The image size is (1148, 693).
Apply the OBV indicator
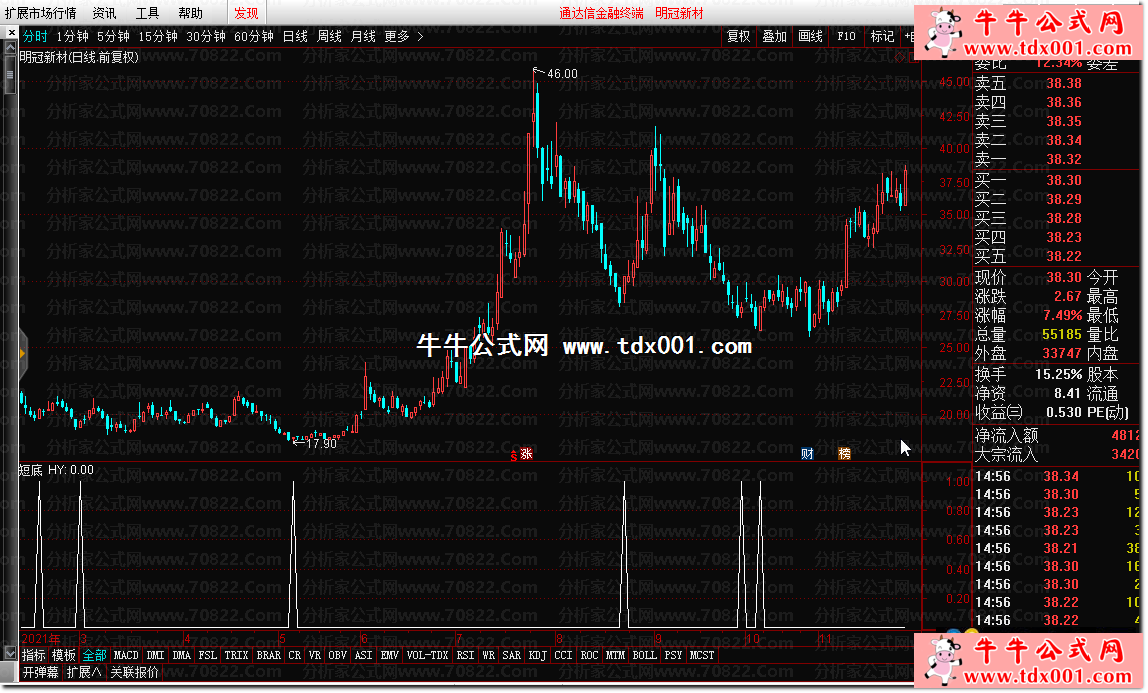click(x=338, y=655)
